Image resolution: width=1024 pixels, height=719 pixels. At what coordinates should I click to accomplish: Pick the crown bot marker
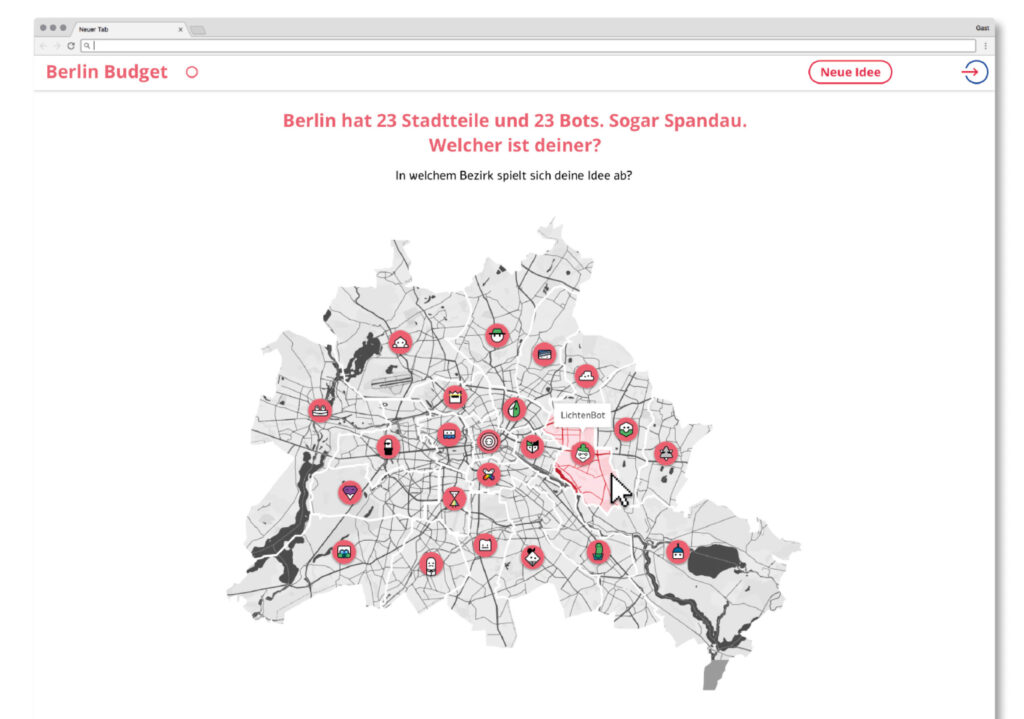point(455,398)
